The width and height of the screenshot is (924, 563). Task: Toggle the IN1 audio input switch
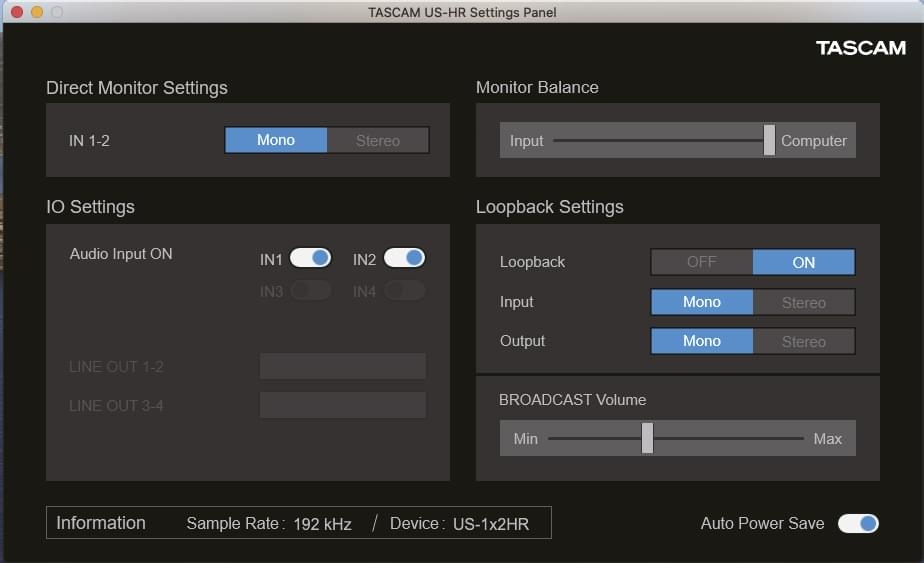[x=310, y=259]
